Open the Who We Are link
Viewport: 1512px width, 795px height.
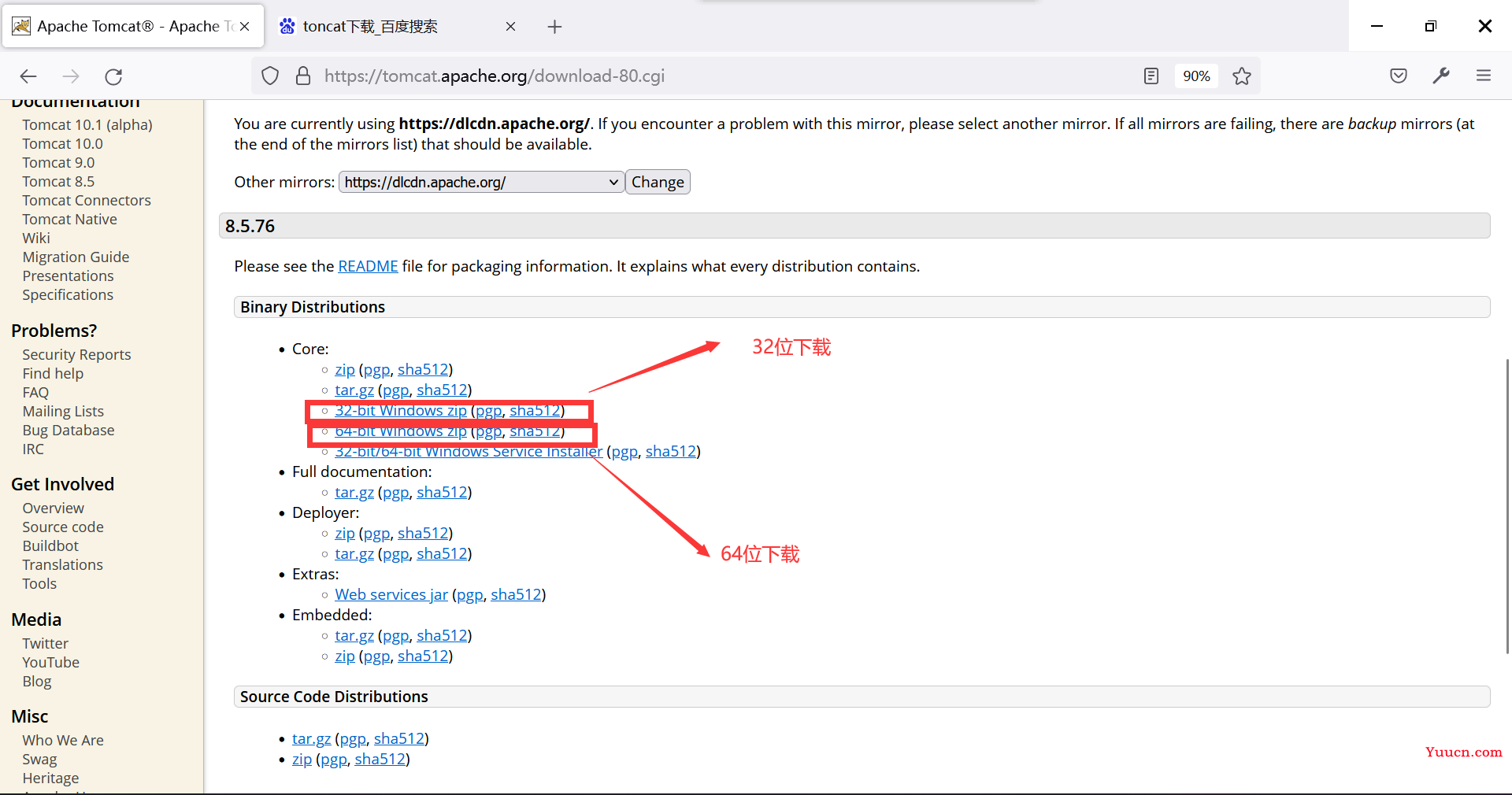(63, 740)
